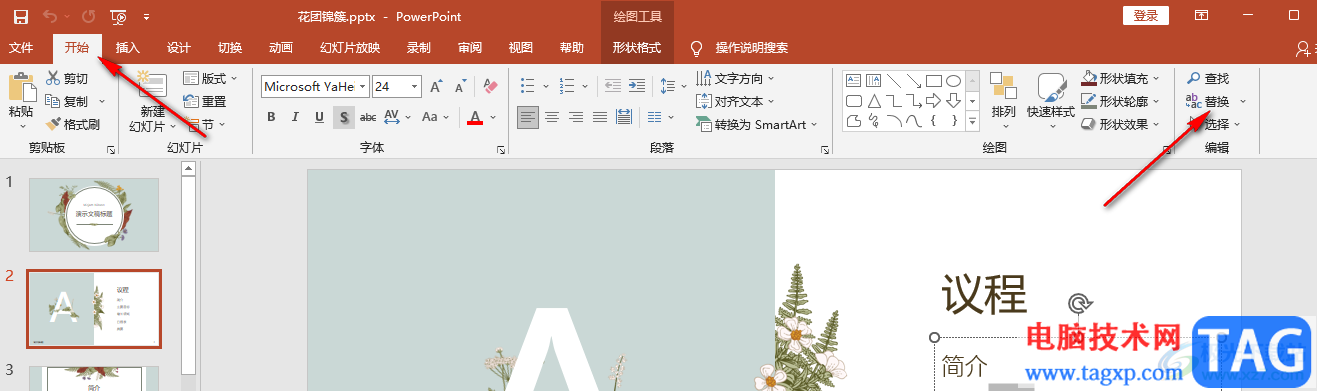Screen dimensions: 1317x391
Task: Select the rounded rectangle shape in gallery
Action: (853, 100)
